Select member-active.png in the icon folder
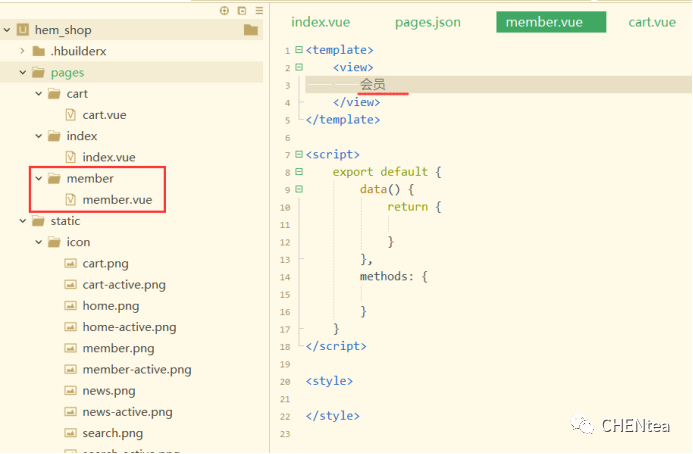The image size is (693, 454). [136, 370]
